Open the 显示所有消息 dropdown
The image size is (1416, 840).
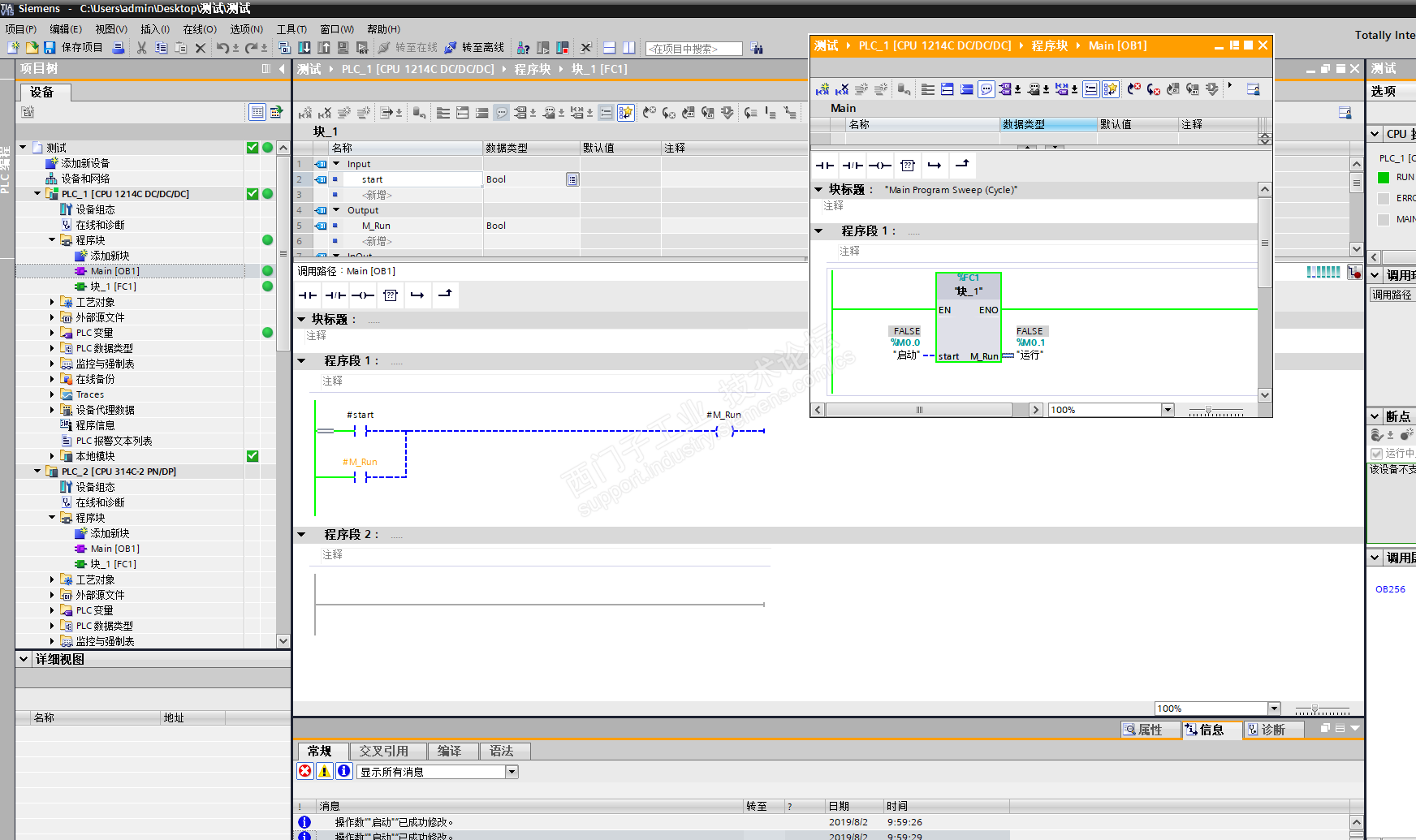tap(512, 772)
